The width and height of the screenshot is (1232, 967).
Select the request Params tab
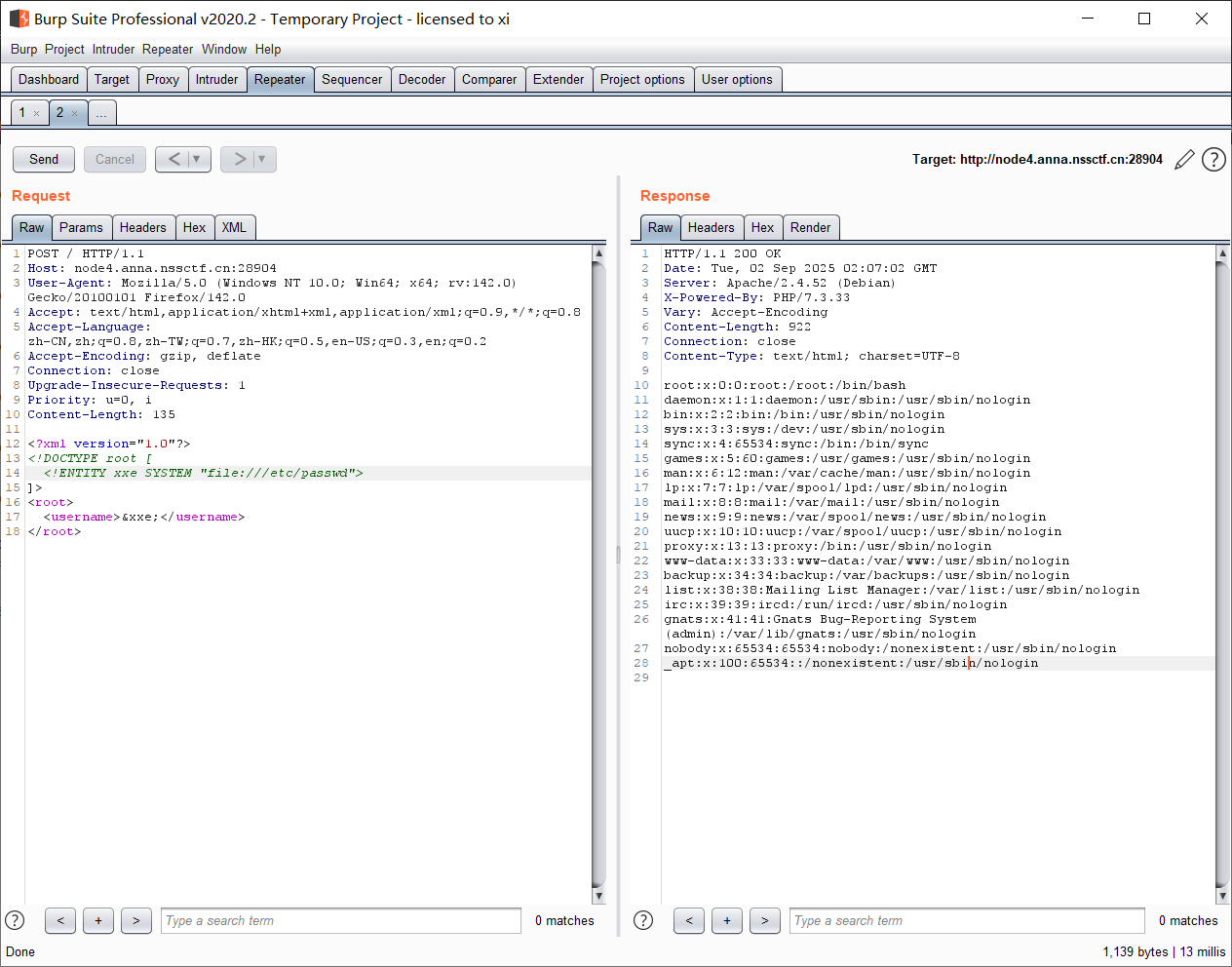(81, 228)
